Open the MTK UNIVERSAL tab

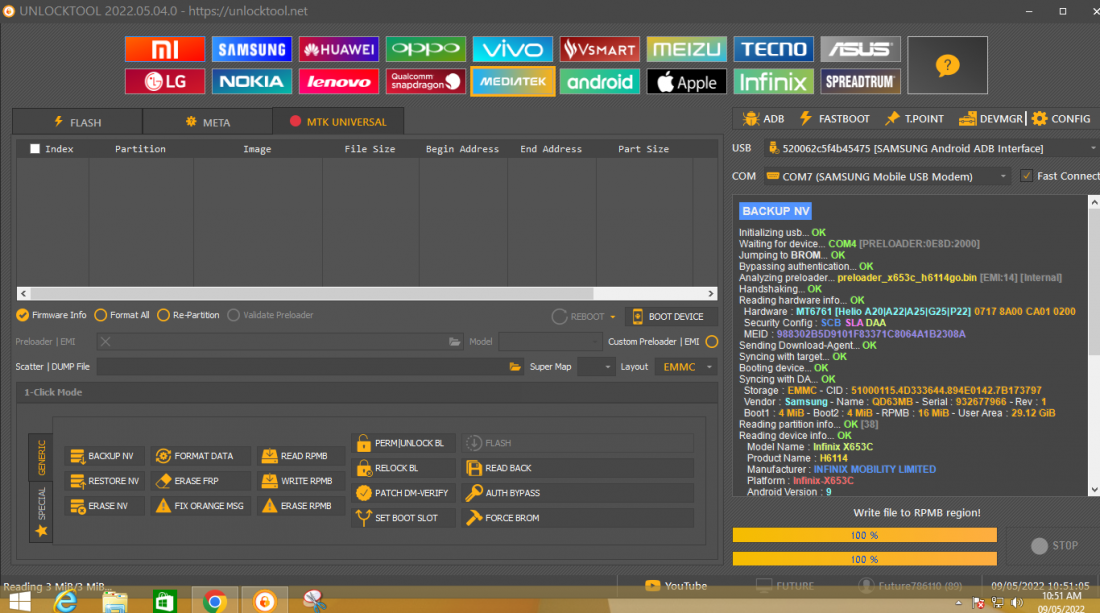pos(338,121)
